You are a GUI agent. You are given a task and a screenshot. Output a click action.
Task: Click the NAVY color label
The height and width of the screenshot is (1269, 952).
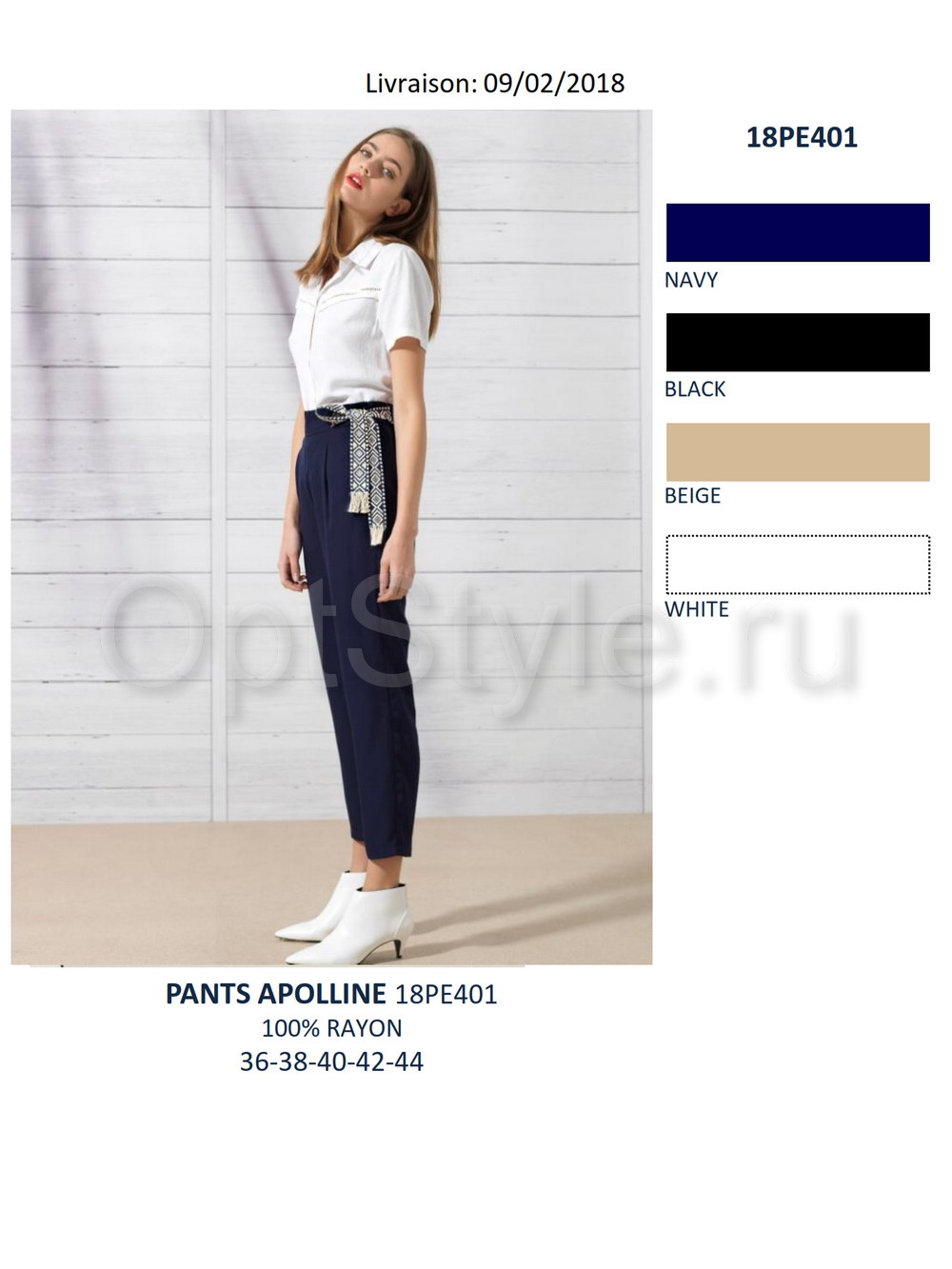coord(691,280)
